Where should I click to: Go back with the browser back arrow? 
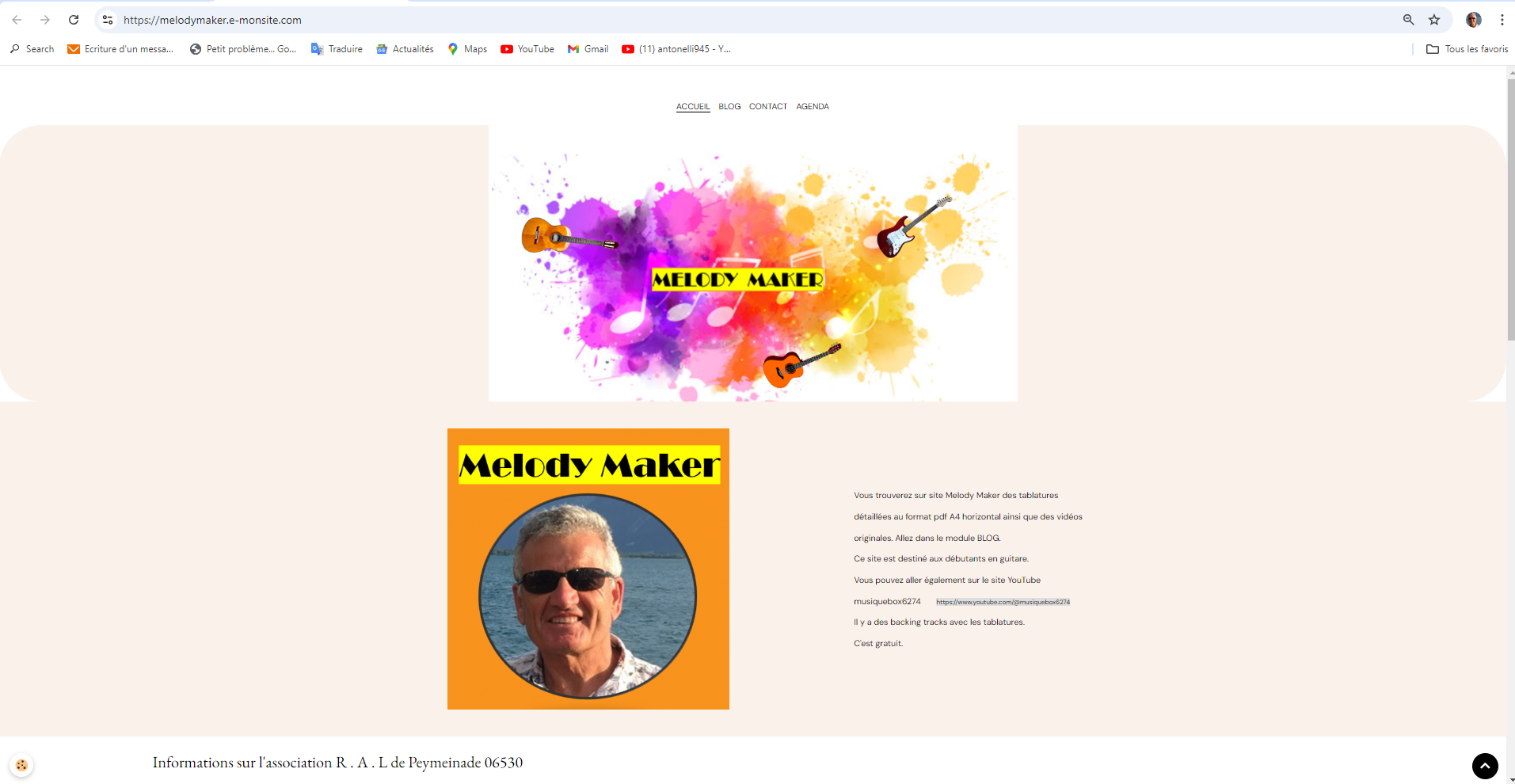(17, 20)
